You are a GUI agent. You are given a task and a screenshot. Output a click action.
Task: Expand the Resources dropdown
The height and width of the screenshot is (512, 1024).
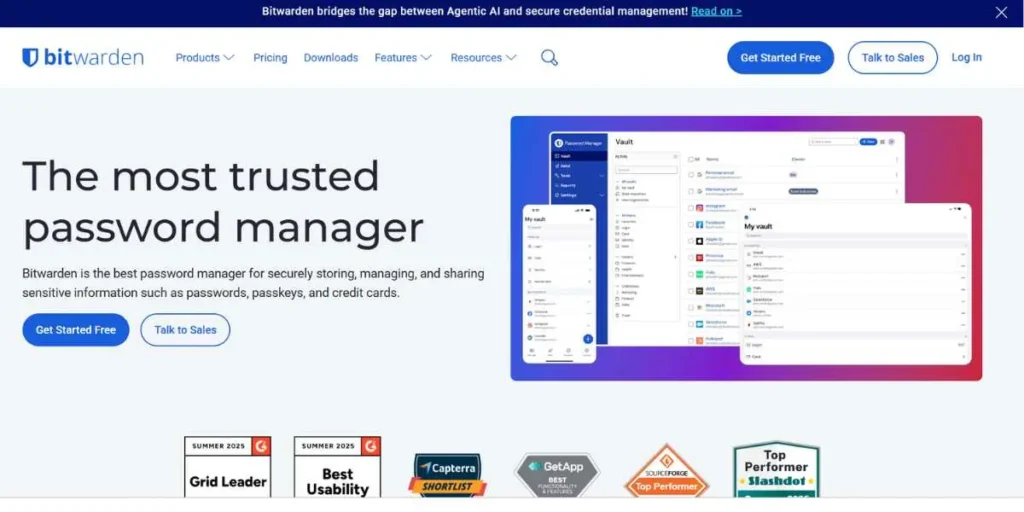pos(483,57)
